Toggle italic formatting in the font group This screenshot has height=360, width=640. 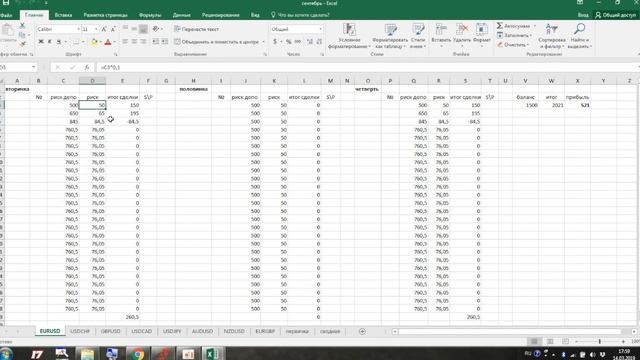click(x=50, y=42)
